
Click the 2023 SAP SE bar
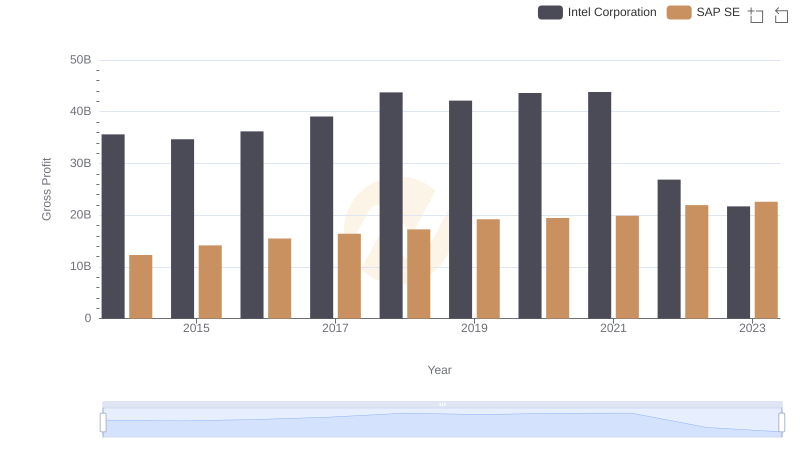(x=766, y=260)
